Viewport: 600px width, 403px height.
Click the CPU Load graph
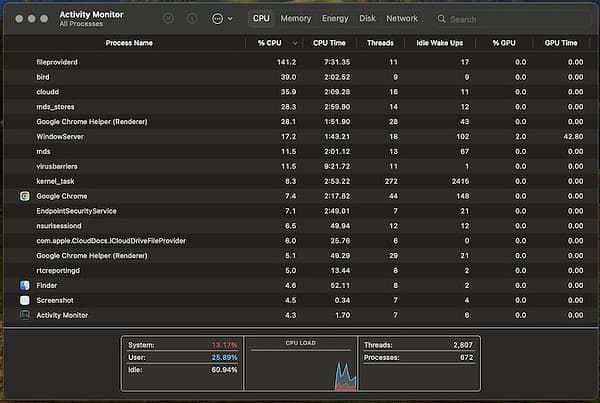point(301,369)
